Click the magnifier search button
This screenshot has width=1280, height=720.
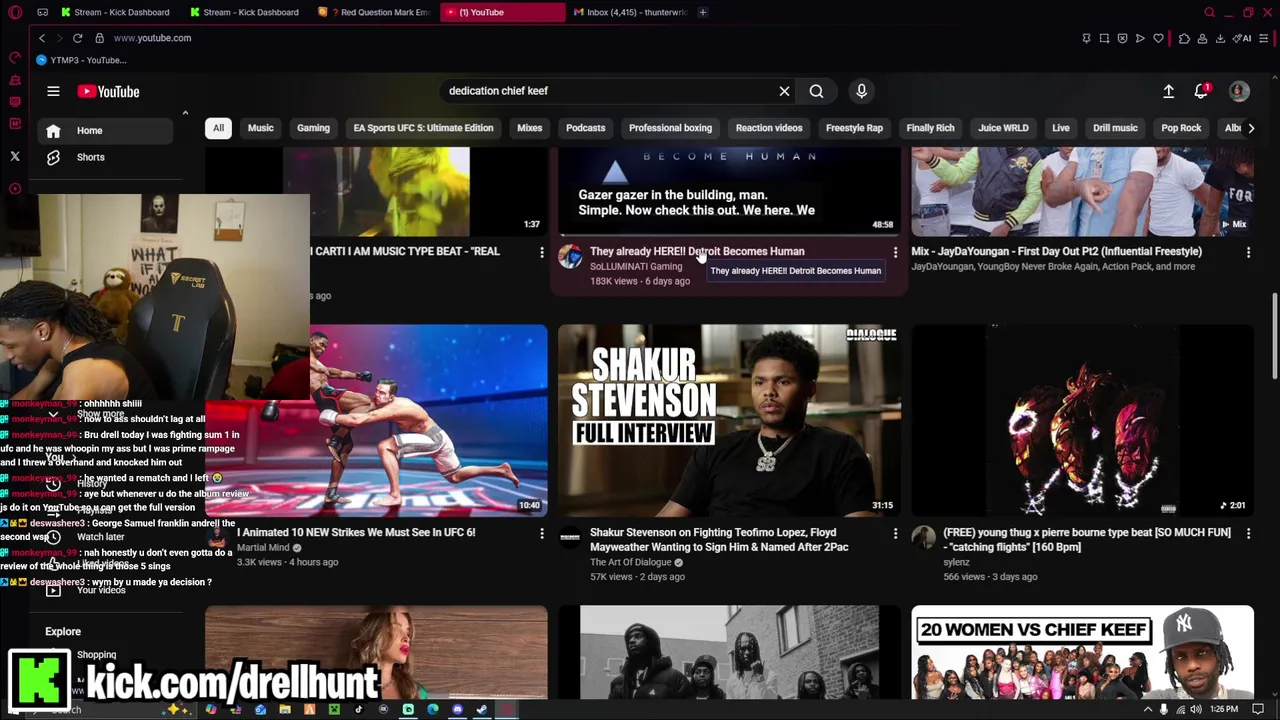click(x=816, y=91)
